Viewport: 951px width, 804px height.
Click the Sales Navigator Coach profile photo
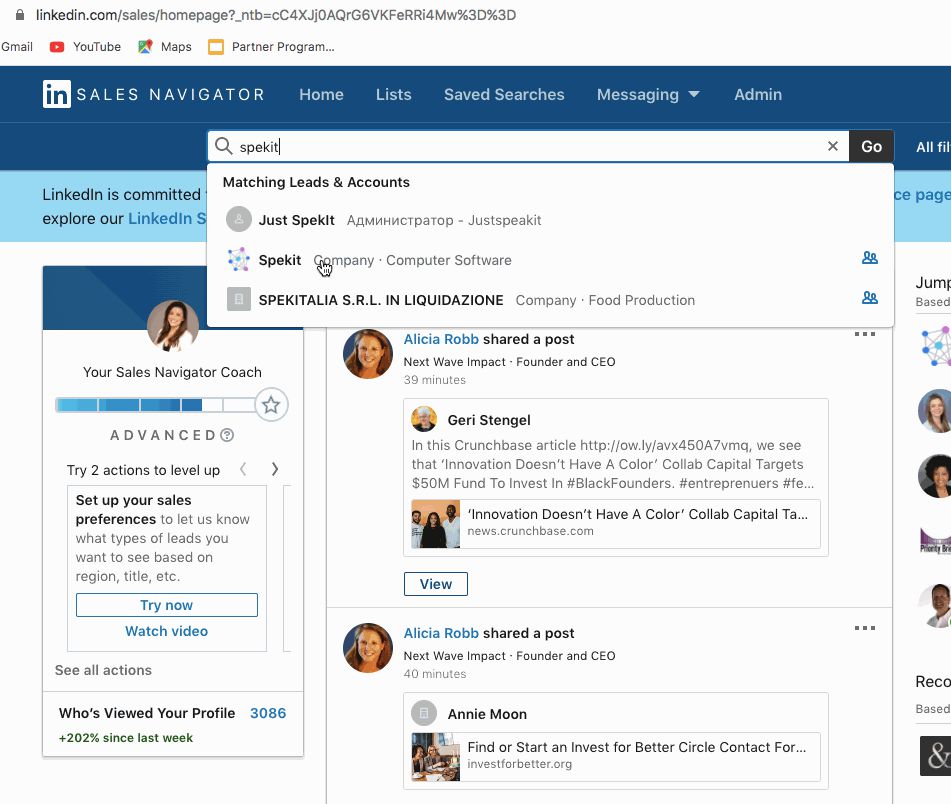pos(173,326)
